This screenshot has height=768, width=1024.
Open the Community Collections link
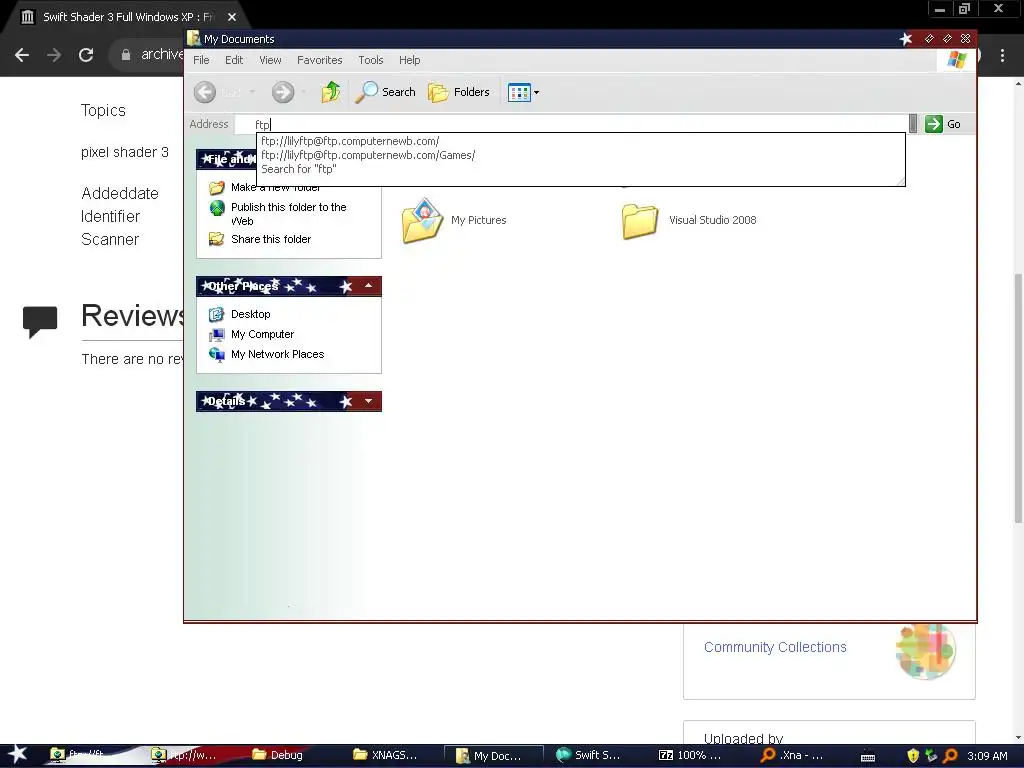tap(775, 647)
